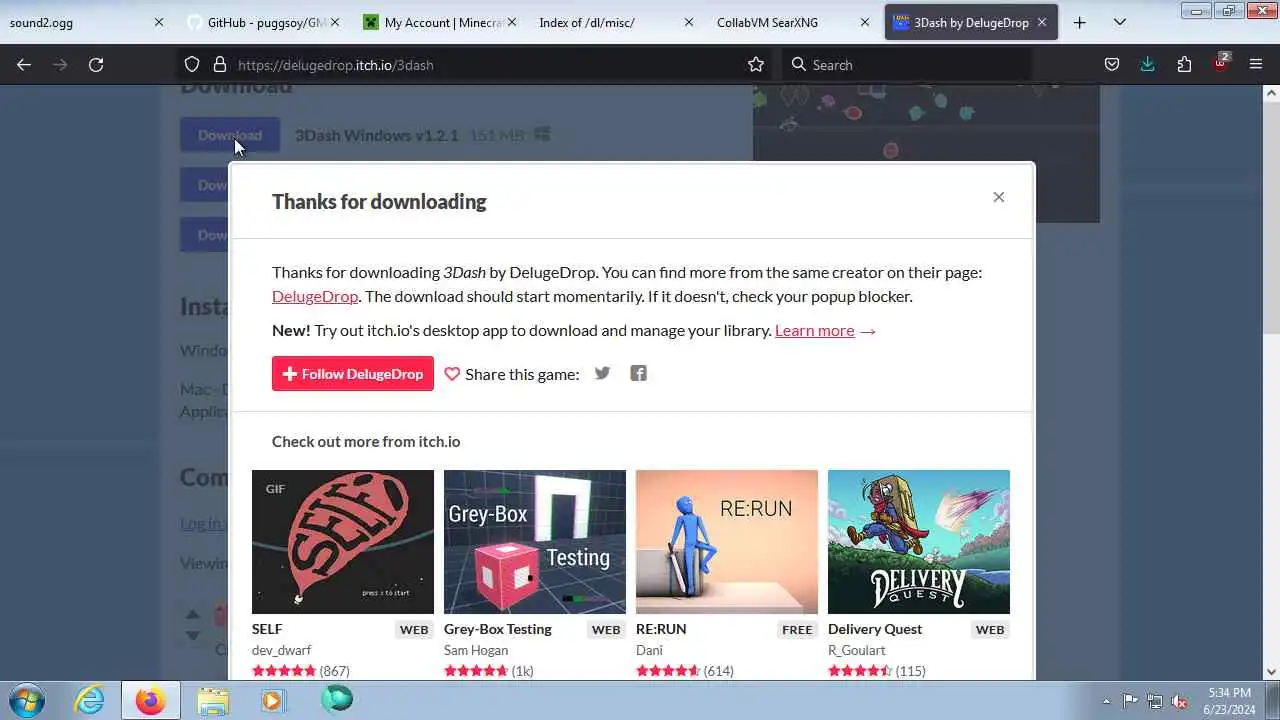Open SELF game thumbnail

(343, 542)
